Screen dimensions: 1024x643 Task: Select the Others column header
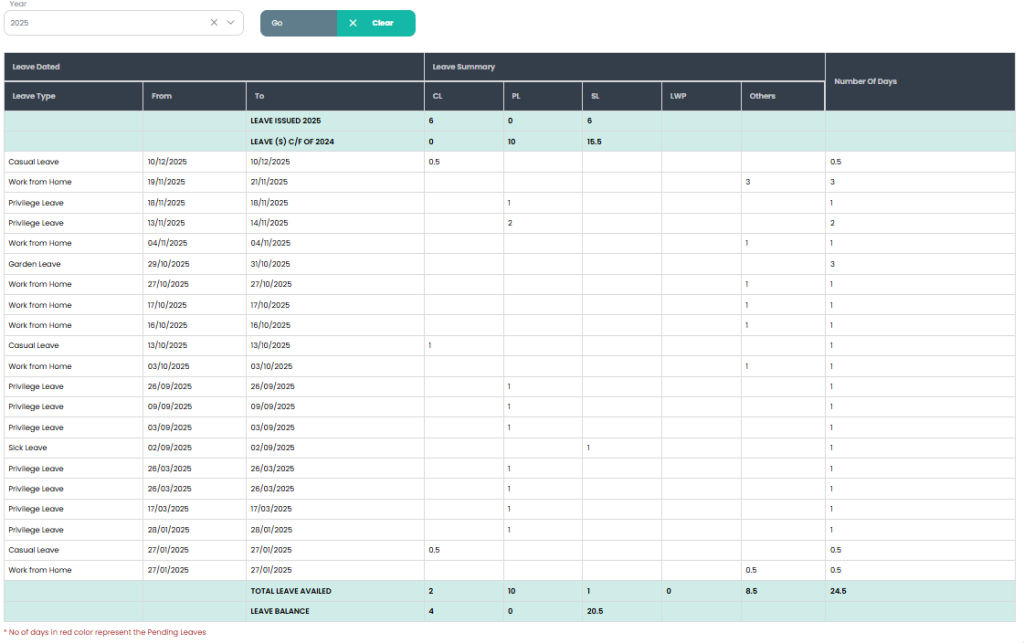762,96
